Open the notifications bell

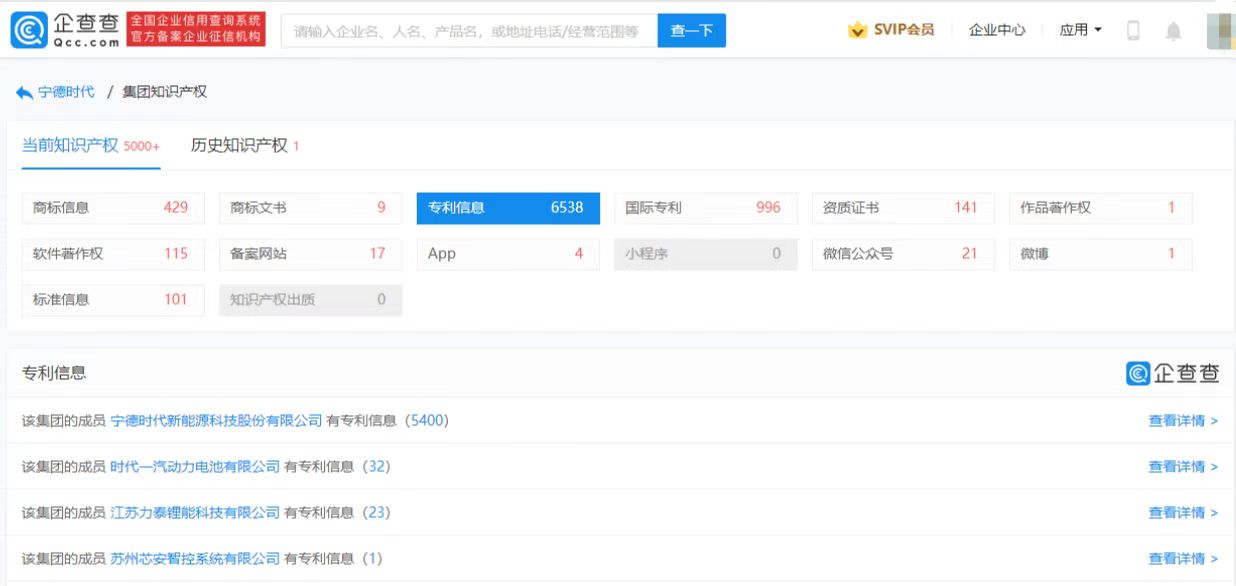pos(1174,31)
